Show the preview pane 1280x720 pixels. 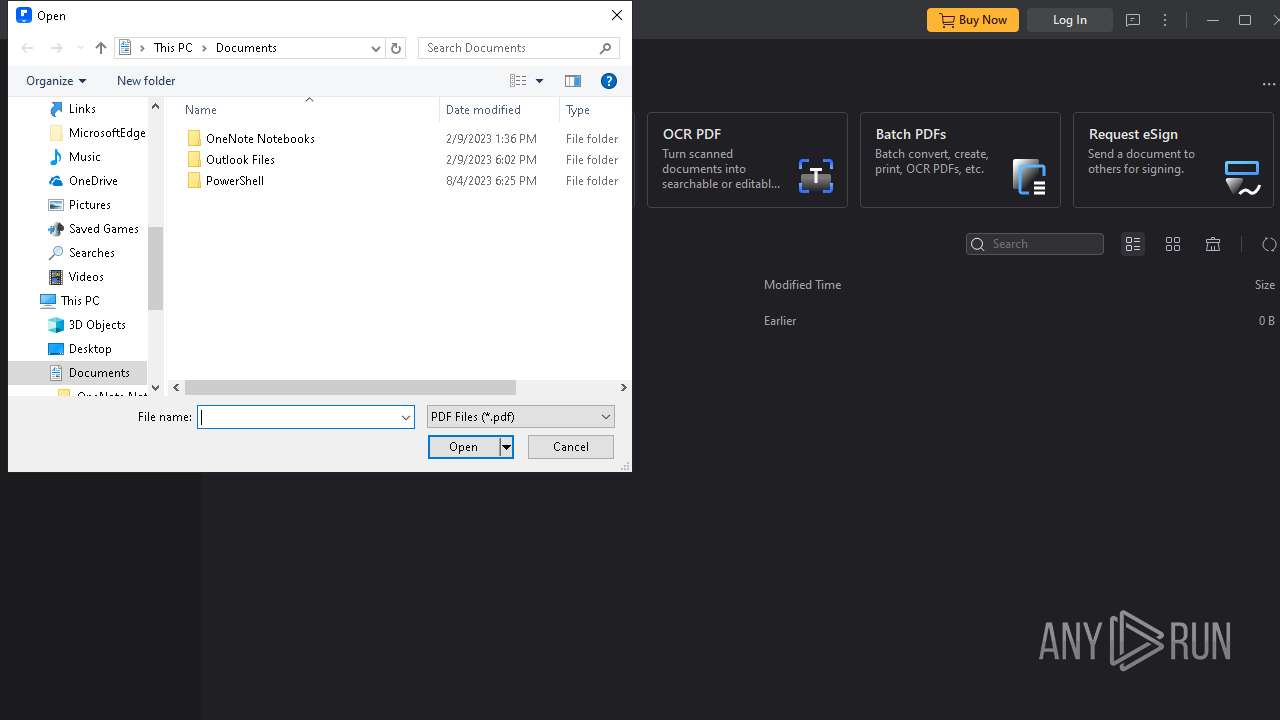pyautogui.click(x=573, y=81)
